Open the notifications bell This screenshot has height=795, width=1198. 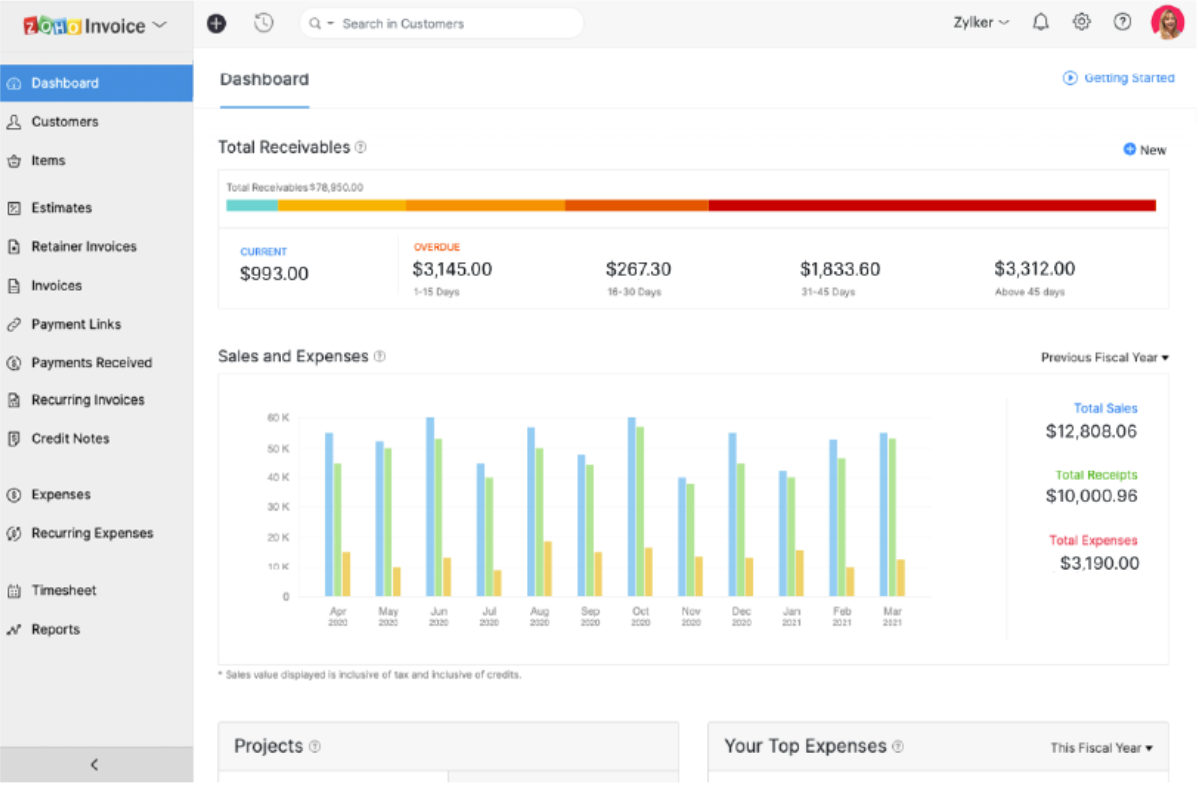coord(1040,21)
